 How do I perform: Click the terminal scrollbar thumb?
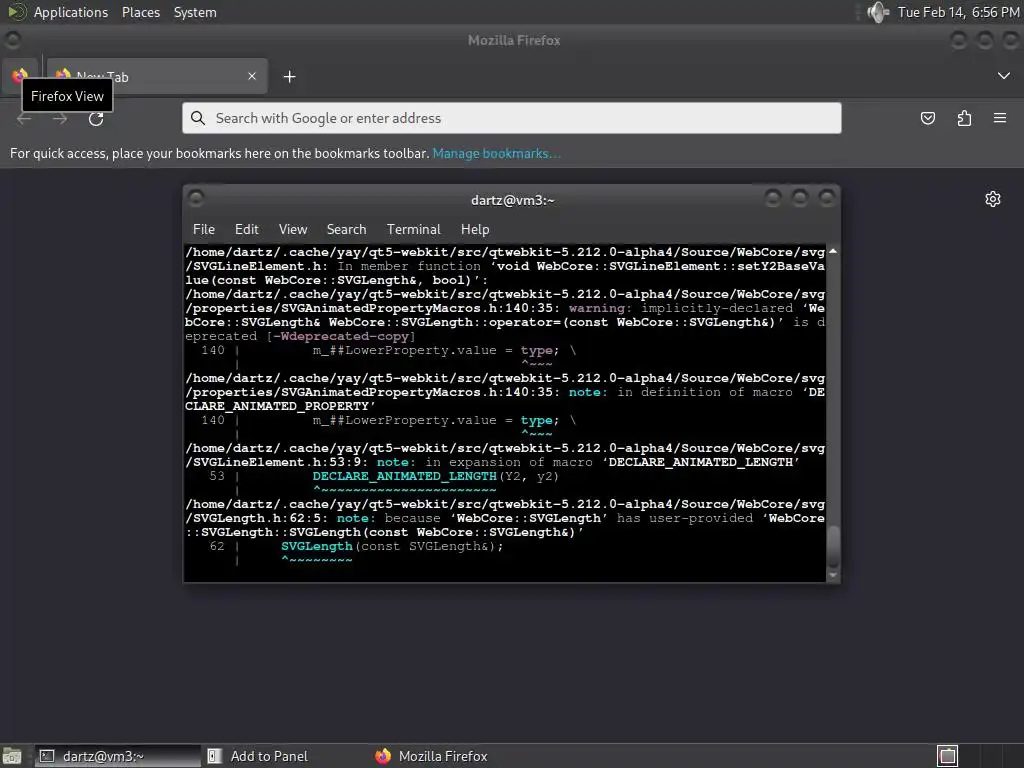pos(833,547)
